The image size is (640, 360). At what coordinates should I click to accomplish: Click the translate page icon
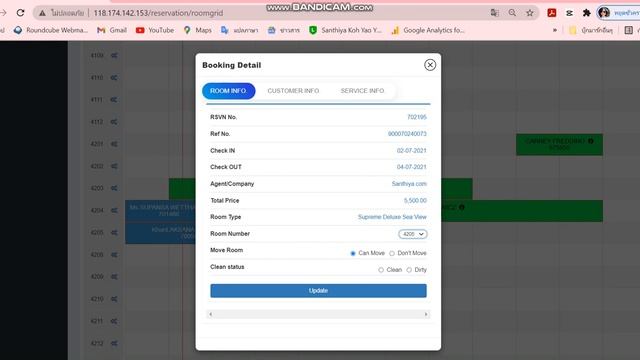[x=495, y=13]
